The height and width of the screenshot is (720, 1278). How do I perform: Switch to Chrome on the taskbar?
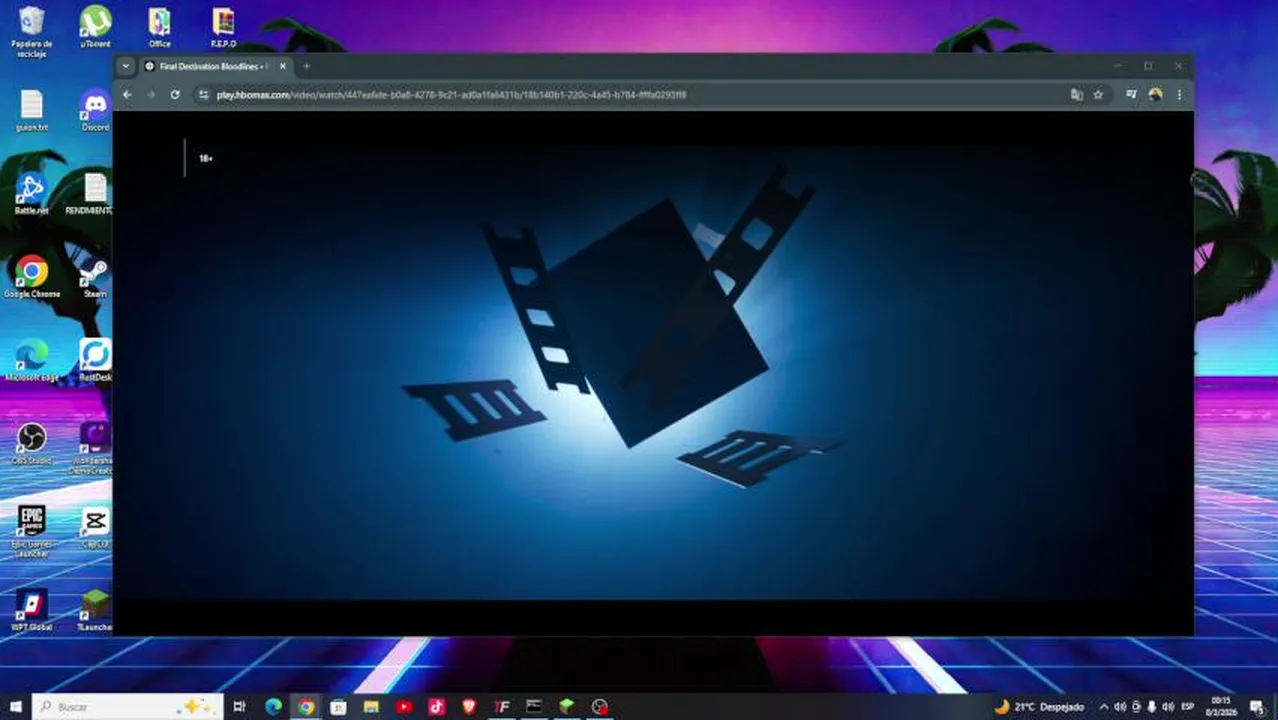(x=305, y=706)
